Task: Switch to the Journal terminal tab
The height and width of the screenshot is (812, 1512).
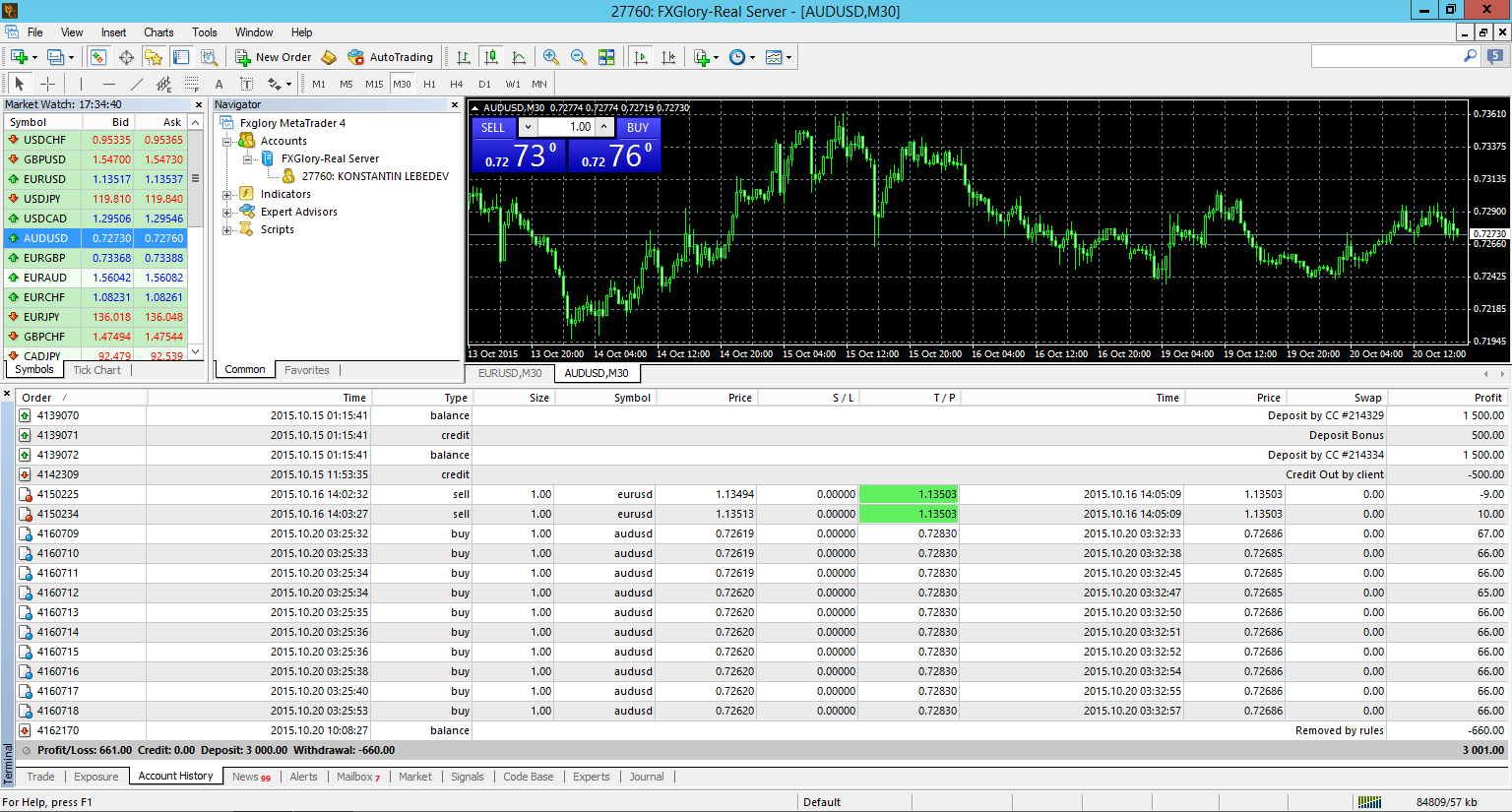Action: [647, 777]
